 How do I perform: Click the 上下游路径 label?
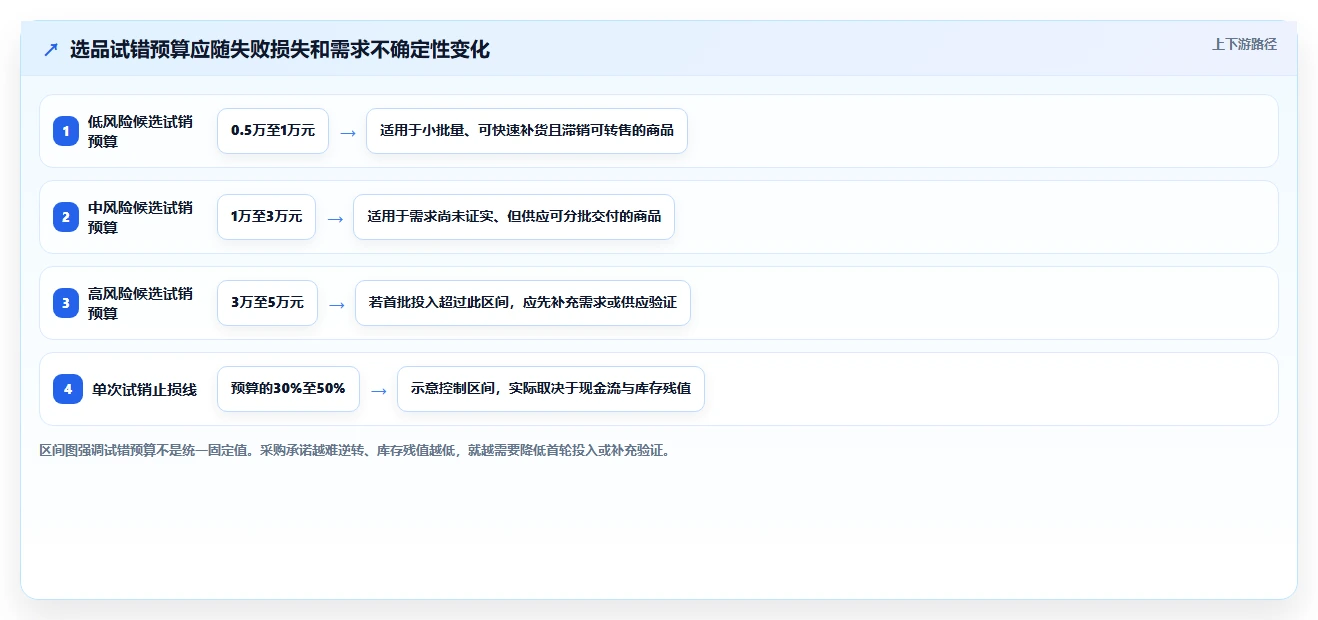1244,44
